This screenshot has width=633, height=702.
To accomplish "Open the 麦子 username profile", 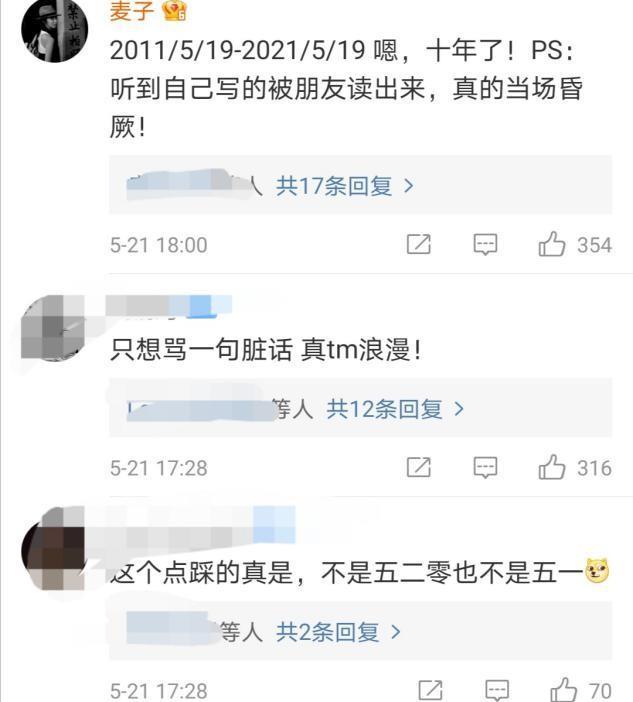I will pyautogui.click(x=132, y=11).
